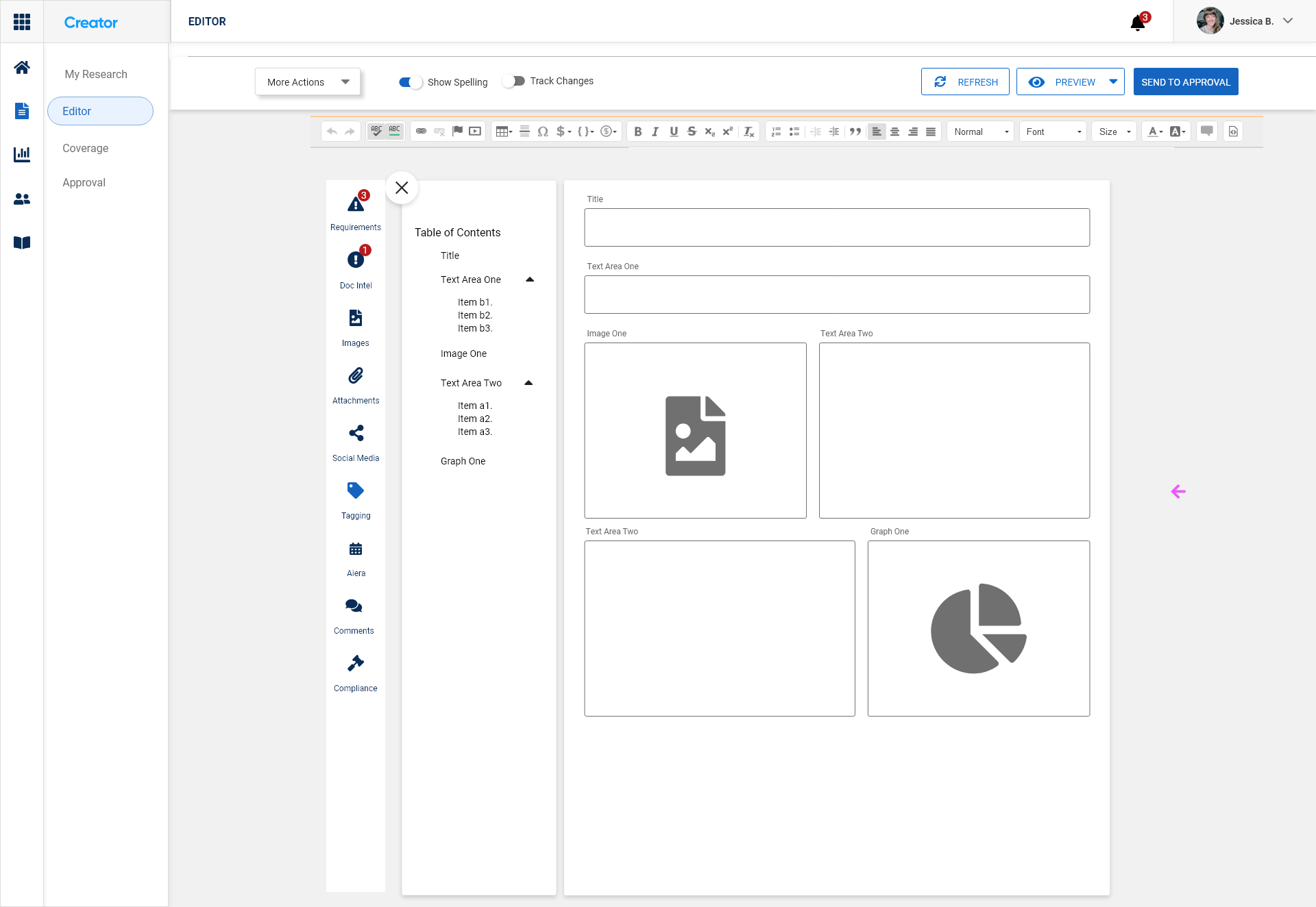
Task: Click the Refresh button
Action: [965, 82]
